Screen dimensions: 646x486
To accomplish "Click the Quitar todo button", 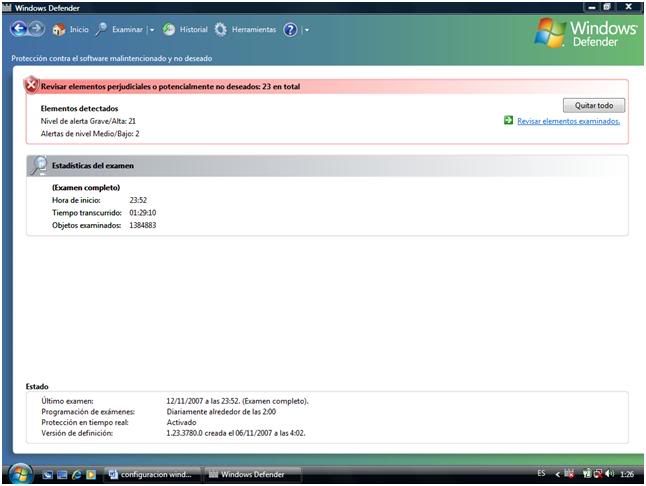I will pyautogui.click(x=594, y=105).
